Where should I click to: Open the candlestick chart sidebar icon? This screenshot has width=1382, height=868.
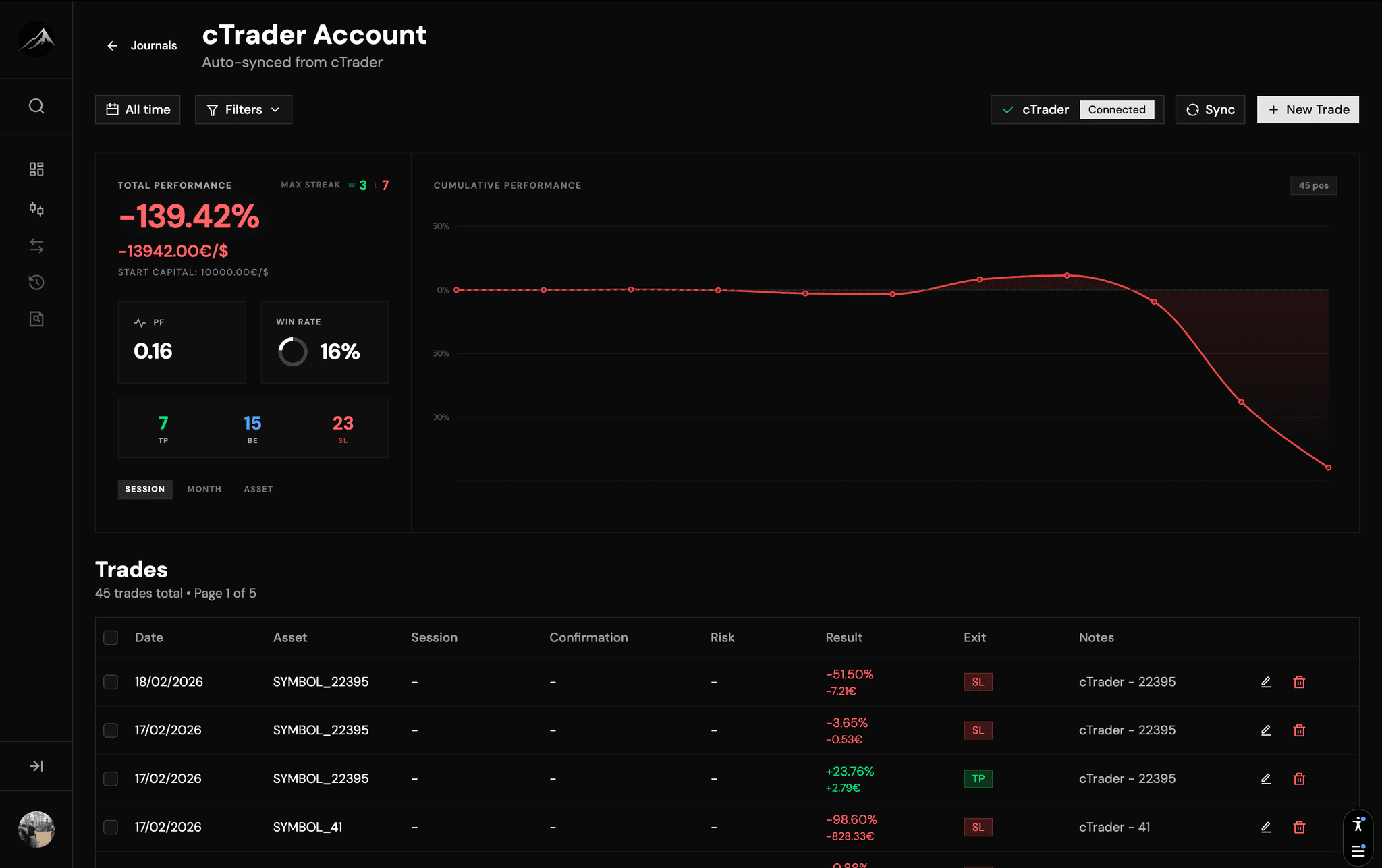coord(36,209)
